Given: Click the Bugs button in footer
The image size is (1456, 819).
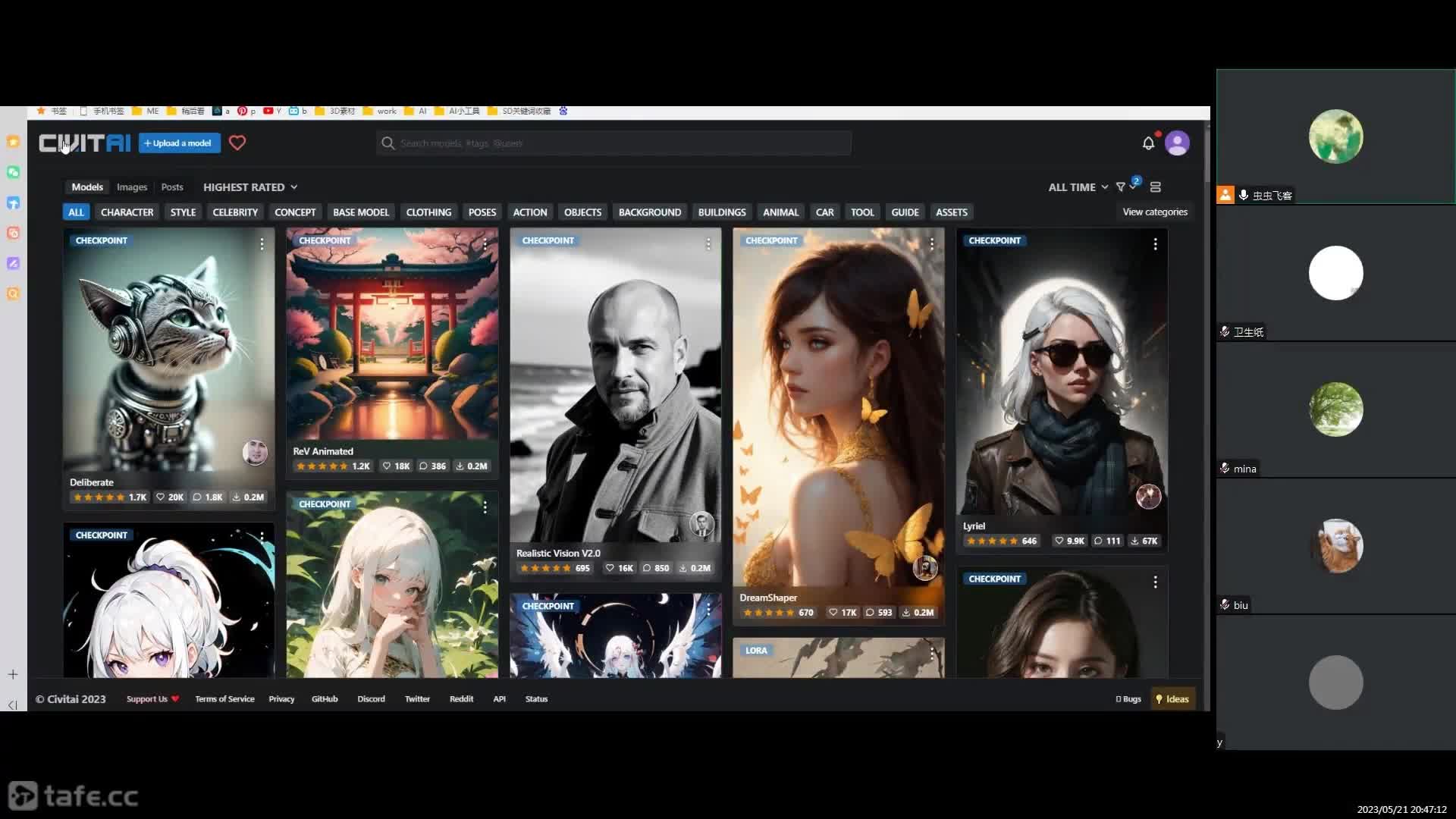Looking at the screenshot, I should [x=1128, y=699].
